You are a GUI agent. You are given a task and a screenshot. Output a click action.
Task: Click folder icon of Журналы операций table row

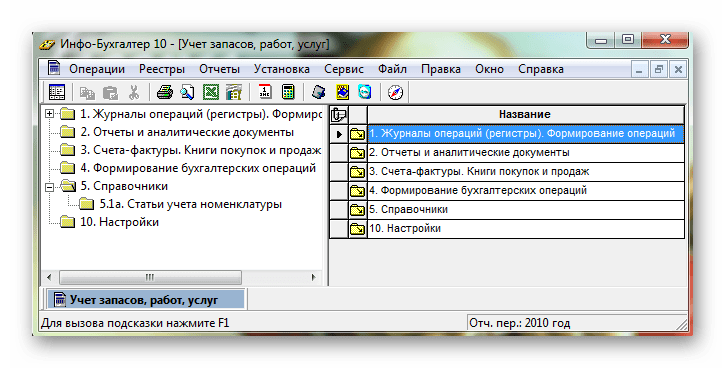[x=357, y=134]
